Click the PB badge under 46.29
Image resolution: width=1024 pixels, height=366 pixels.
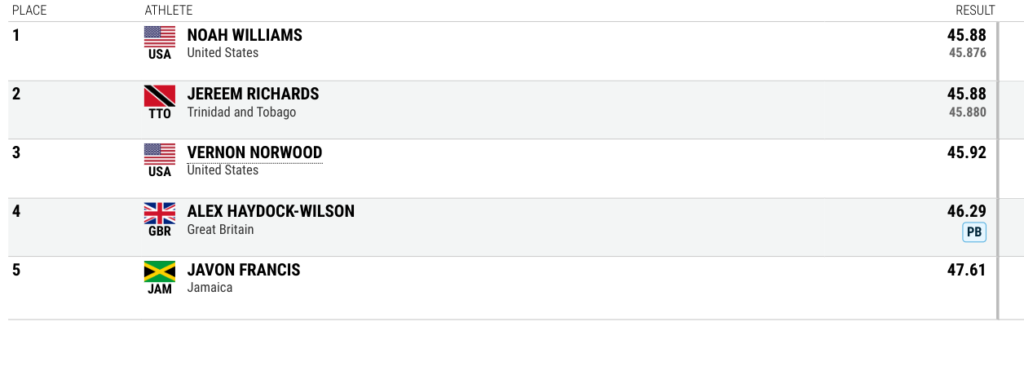974,232
